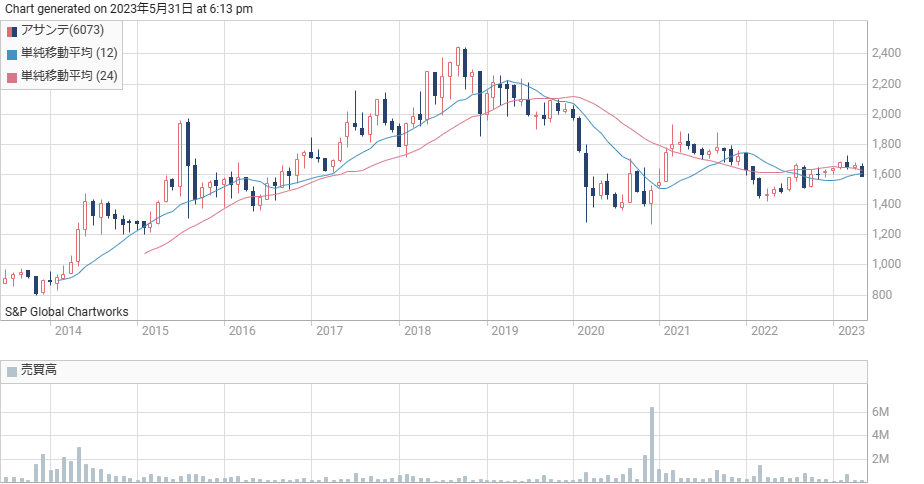The image size is (924, 484).
Task: Click the 2018 year axis label
Action: (x=417, y=331)
